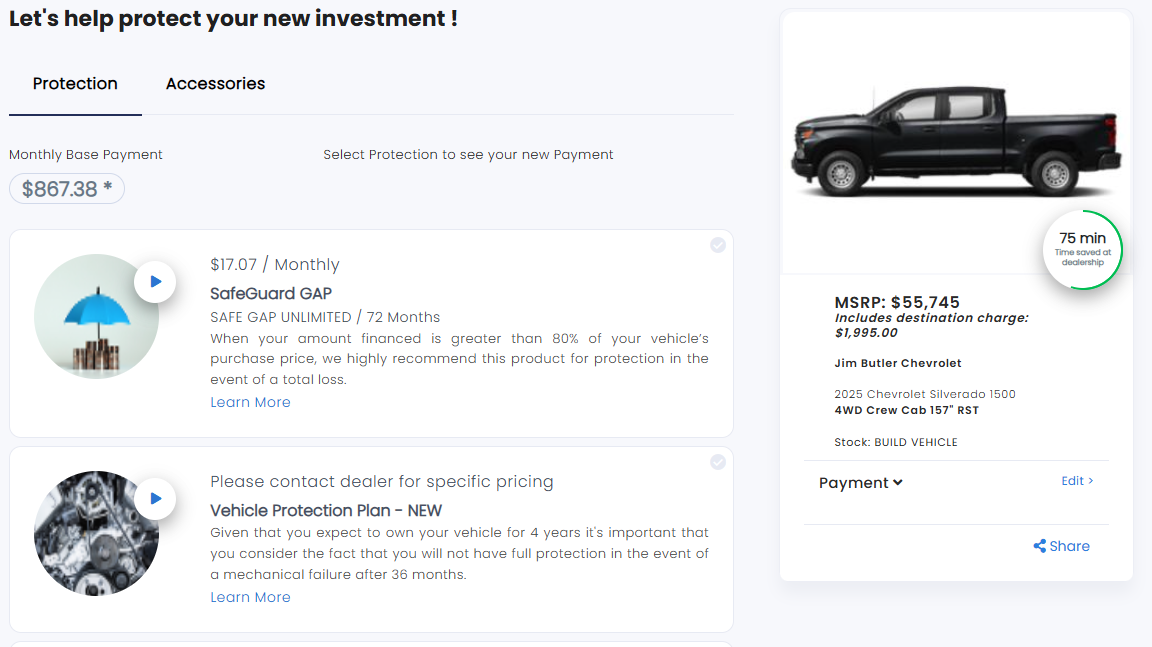This screenshot has width=1152, height=647.
Task: Play the SafeGuard GAP video
Action: click(x=155, y=282)
